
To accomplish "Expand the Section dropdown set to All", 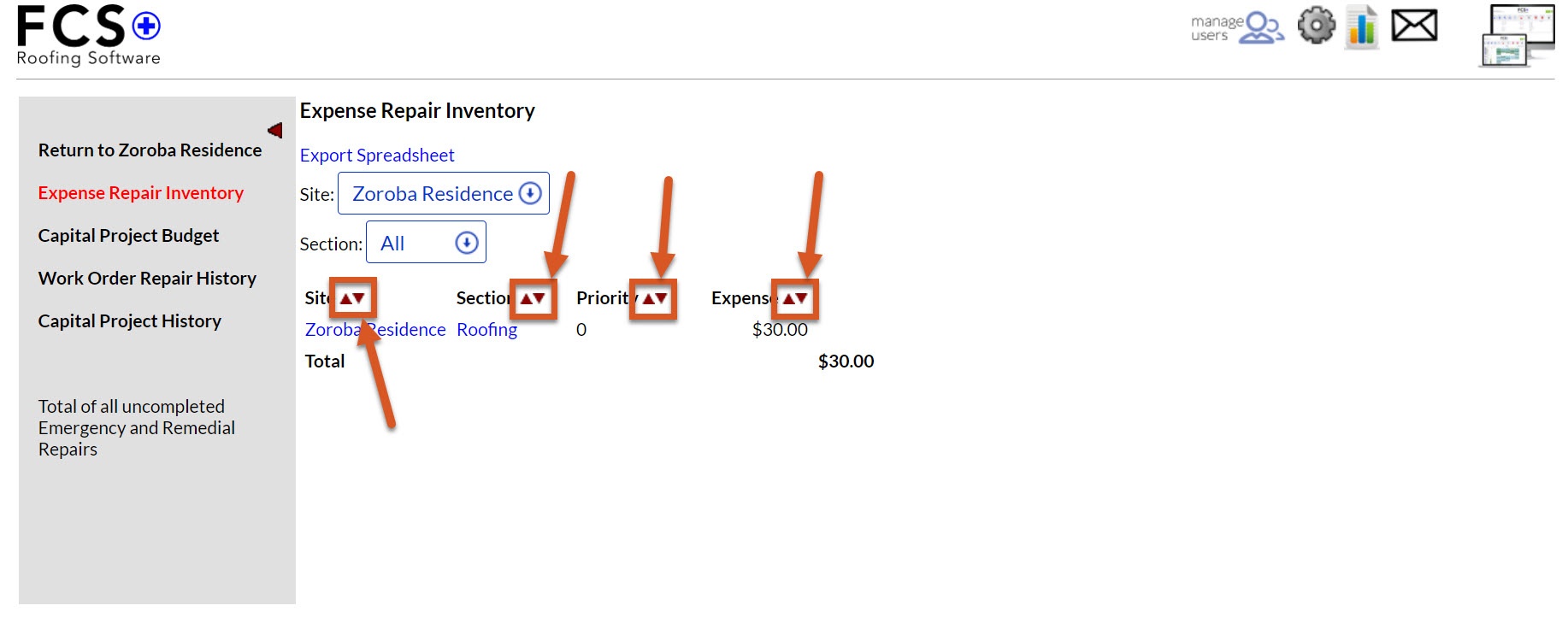I will point(426,242).
